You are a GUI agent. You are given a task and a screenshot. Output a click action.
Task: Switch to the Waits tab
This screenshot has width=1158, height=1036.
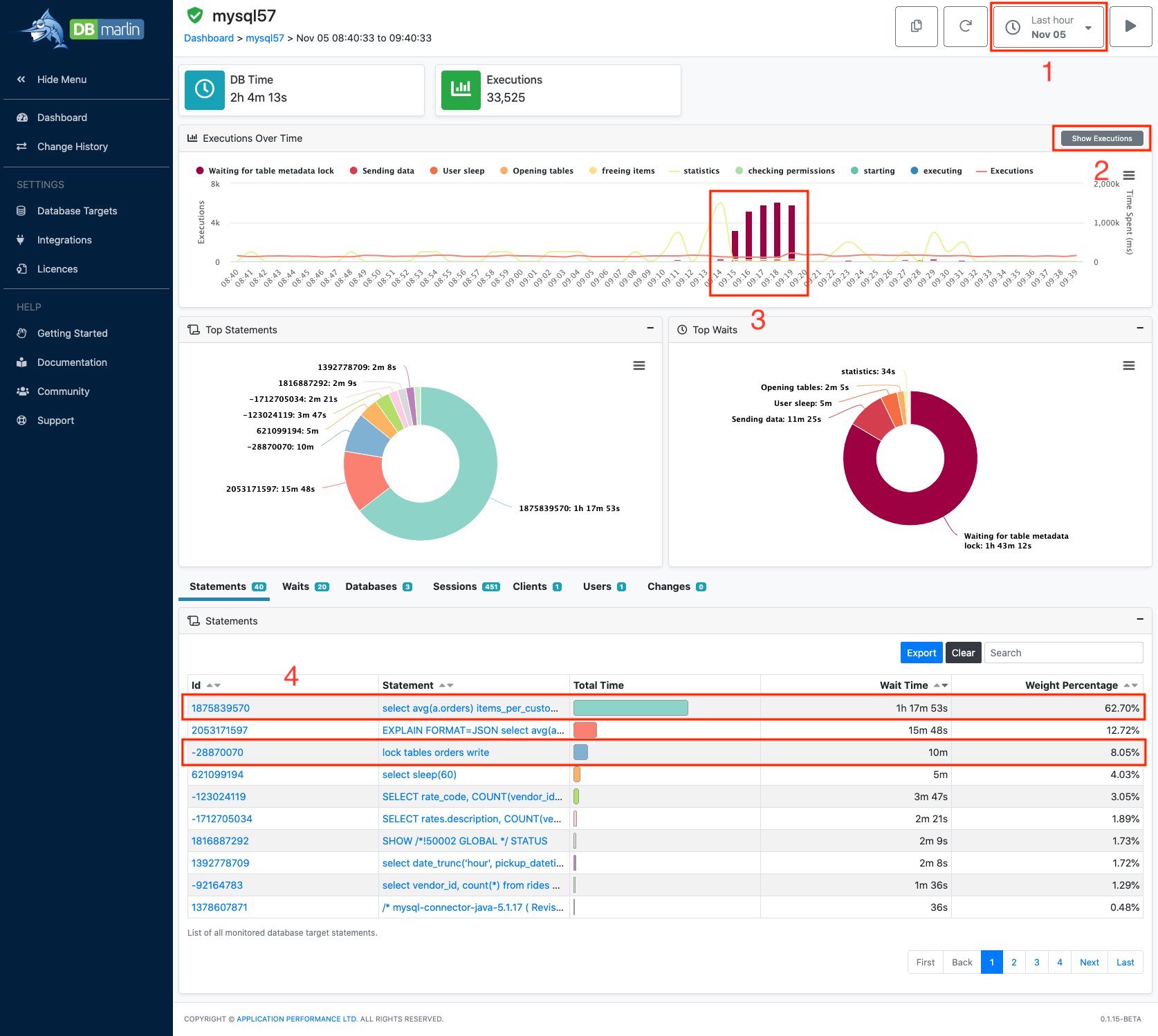[305, 586]
